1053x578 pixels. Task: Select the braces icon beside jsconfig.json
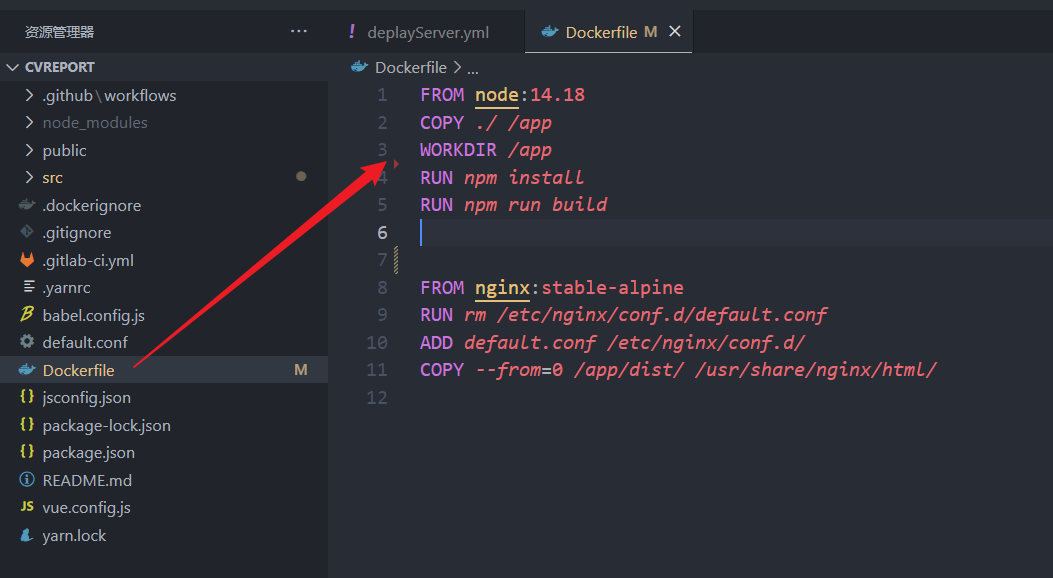click(x=28, y=397)
